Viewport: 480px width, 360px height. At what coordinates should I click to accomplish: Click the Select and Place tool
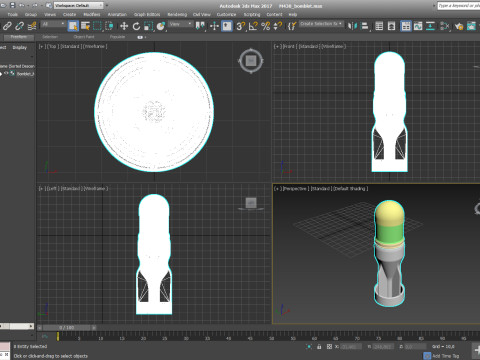click(161, 26)
